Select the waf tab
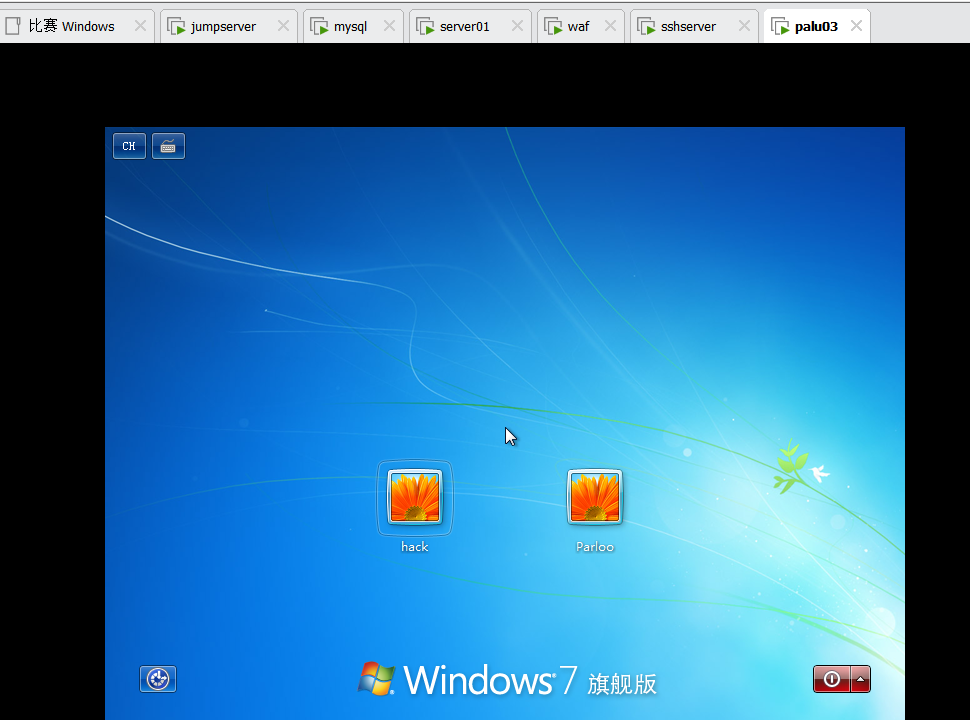This screenshot has height=720, width=970. [578, 26]
